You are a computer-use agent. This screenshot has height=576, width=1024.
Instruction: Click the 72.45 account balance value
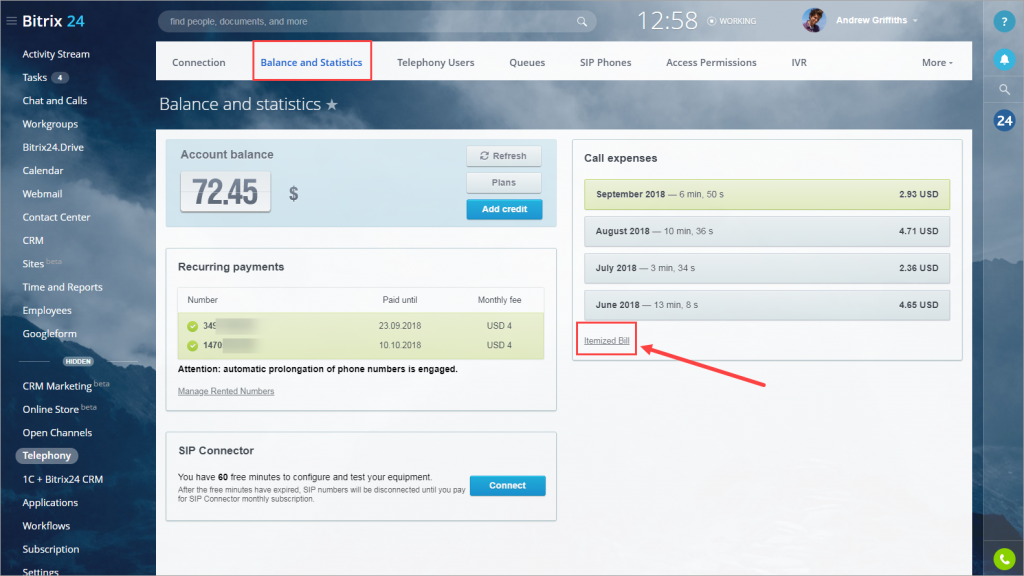click(225, 192)
